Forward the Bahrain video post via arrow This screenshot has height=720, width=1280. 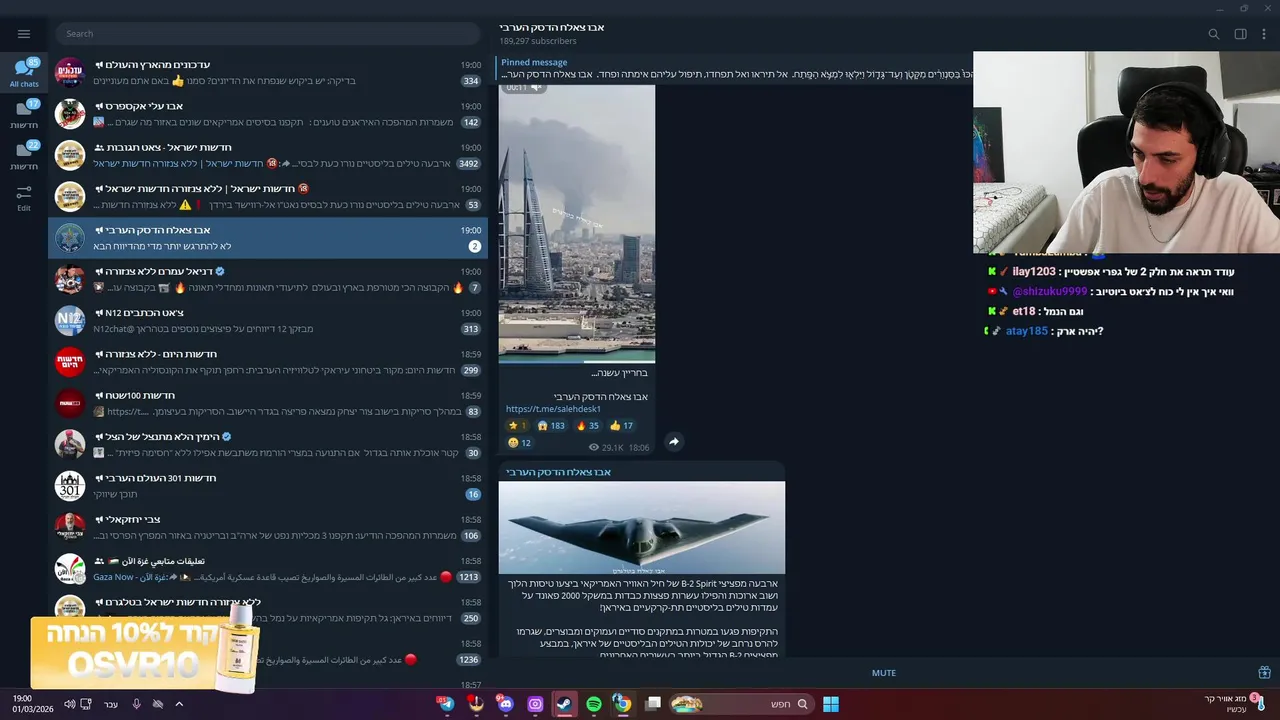[x=674, y=442]
